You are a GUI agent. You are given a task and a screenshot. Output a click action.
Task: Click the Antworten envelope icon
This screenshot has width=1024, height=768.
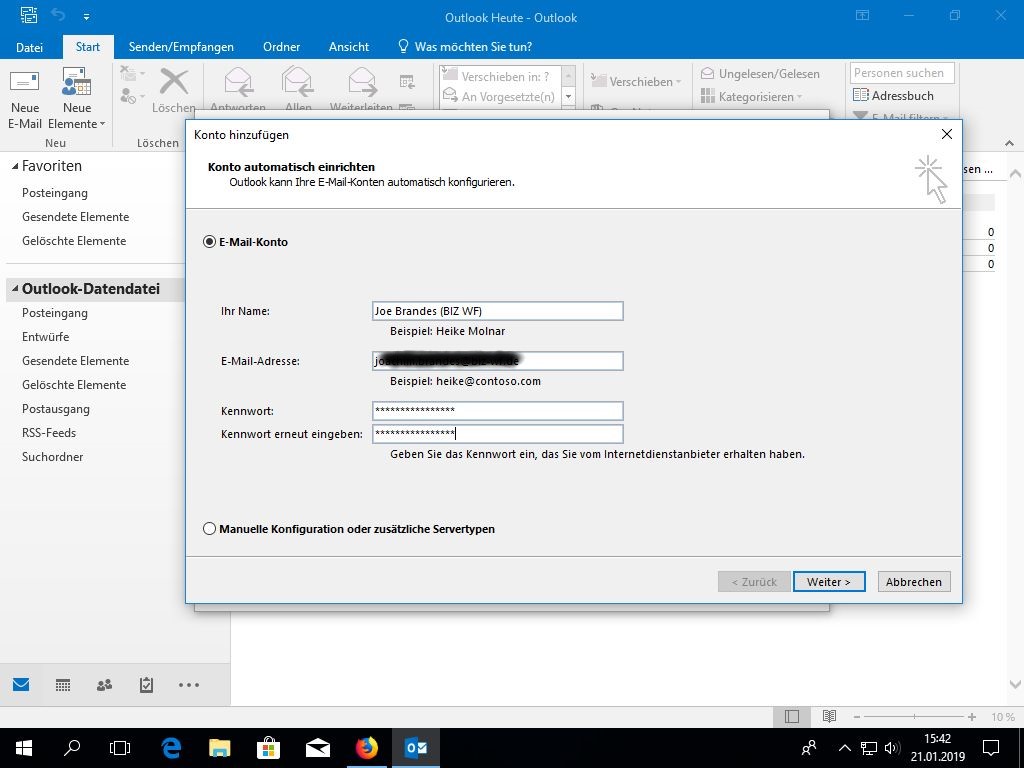pos(238,83)
